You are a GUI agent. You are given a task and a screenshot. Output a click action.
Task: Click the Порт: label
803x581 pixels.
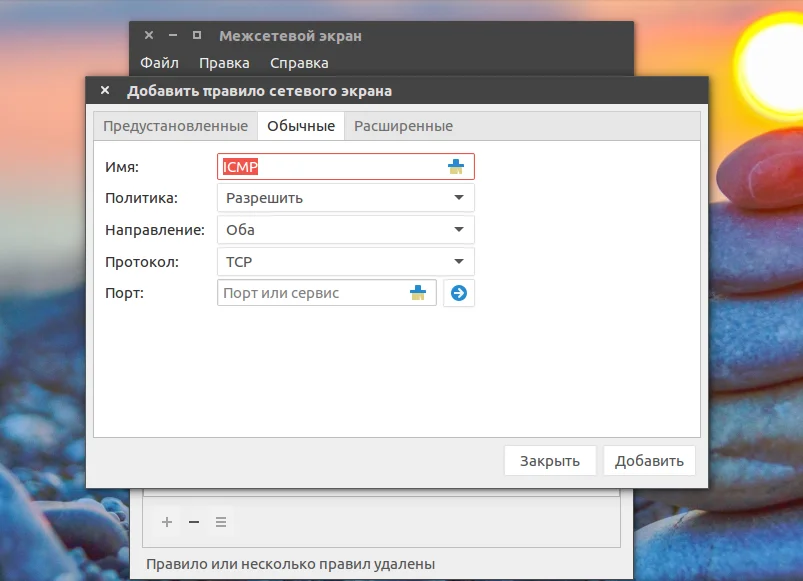point(124,293)
